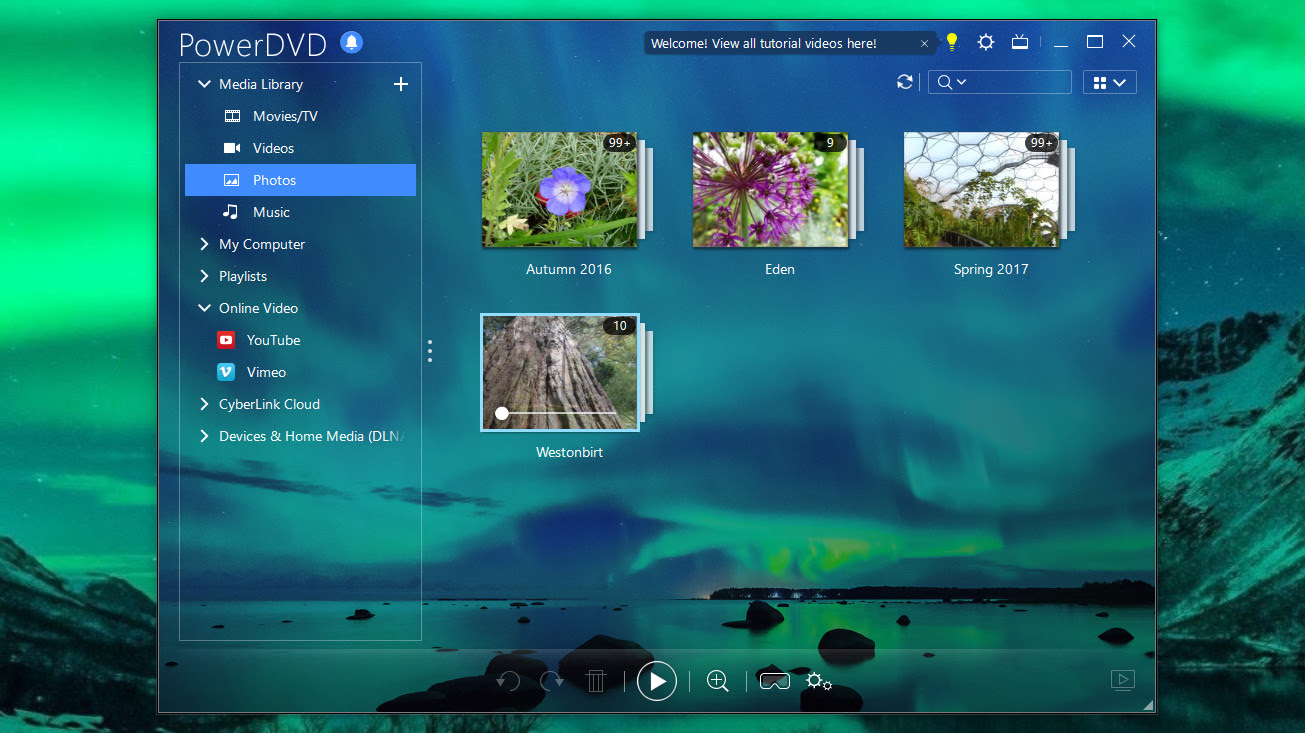
Task: Open the Eden album thumbnail
Action: tap(771, 190)
